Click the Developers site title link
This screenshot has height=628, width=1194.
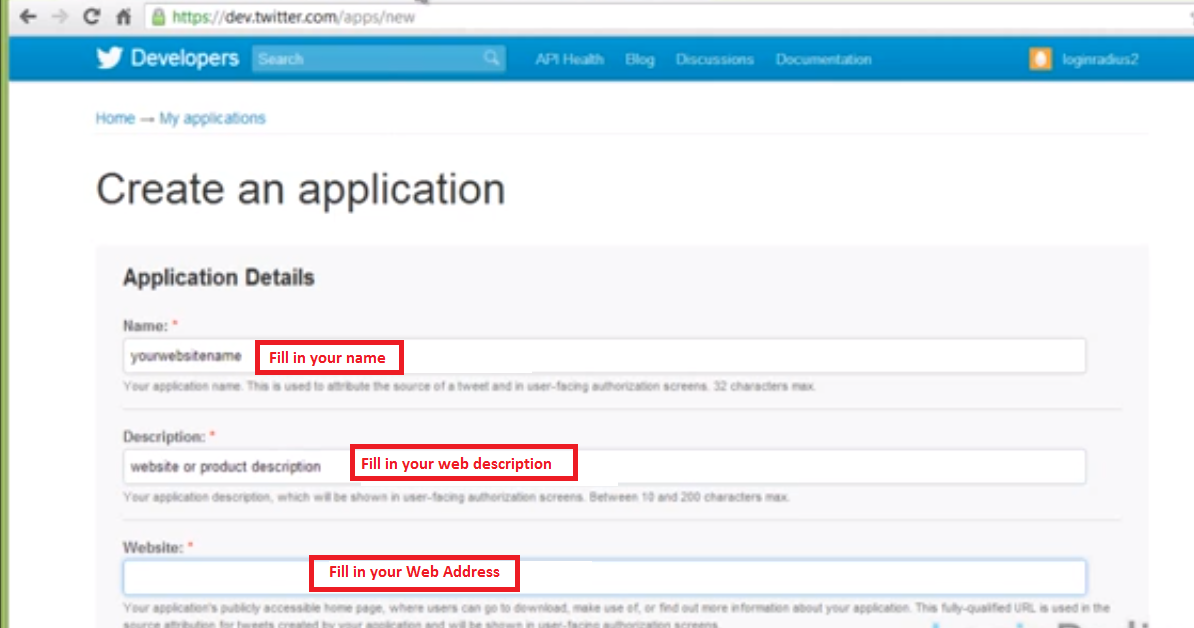185,59
